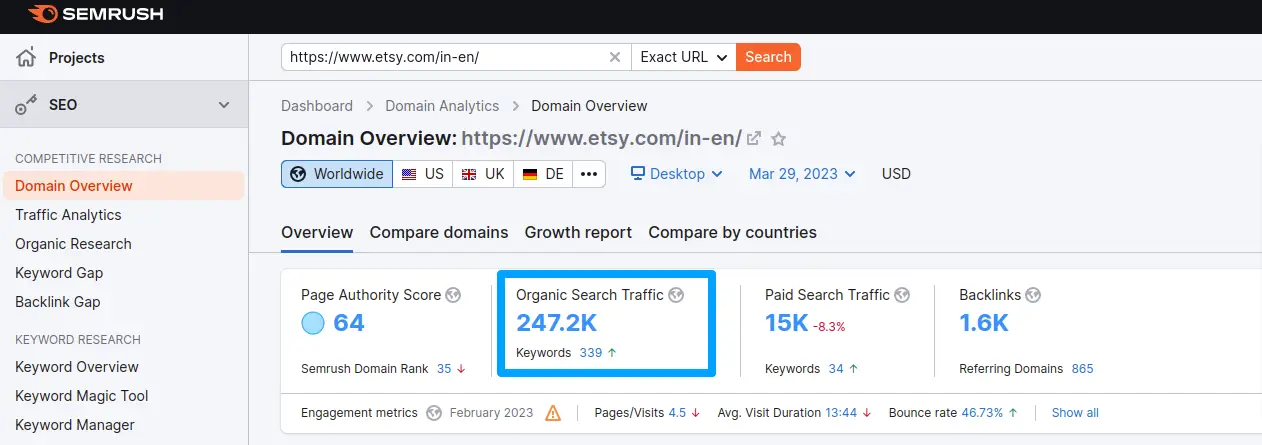Open Paid Search Traffic 15K value
This screenshot has width=1262, height=445.
[786, 323]
